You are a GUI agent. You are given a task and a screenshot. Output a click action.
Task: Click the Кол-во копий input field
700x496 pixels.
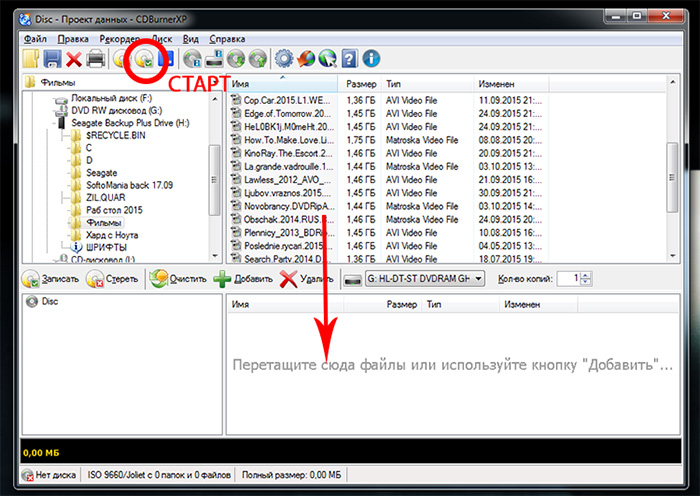point(569,279)
